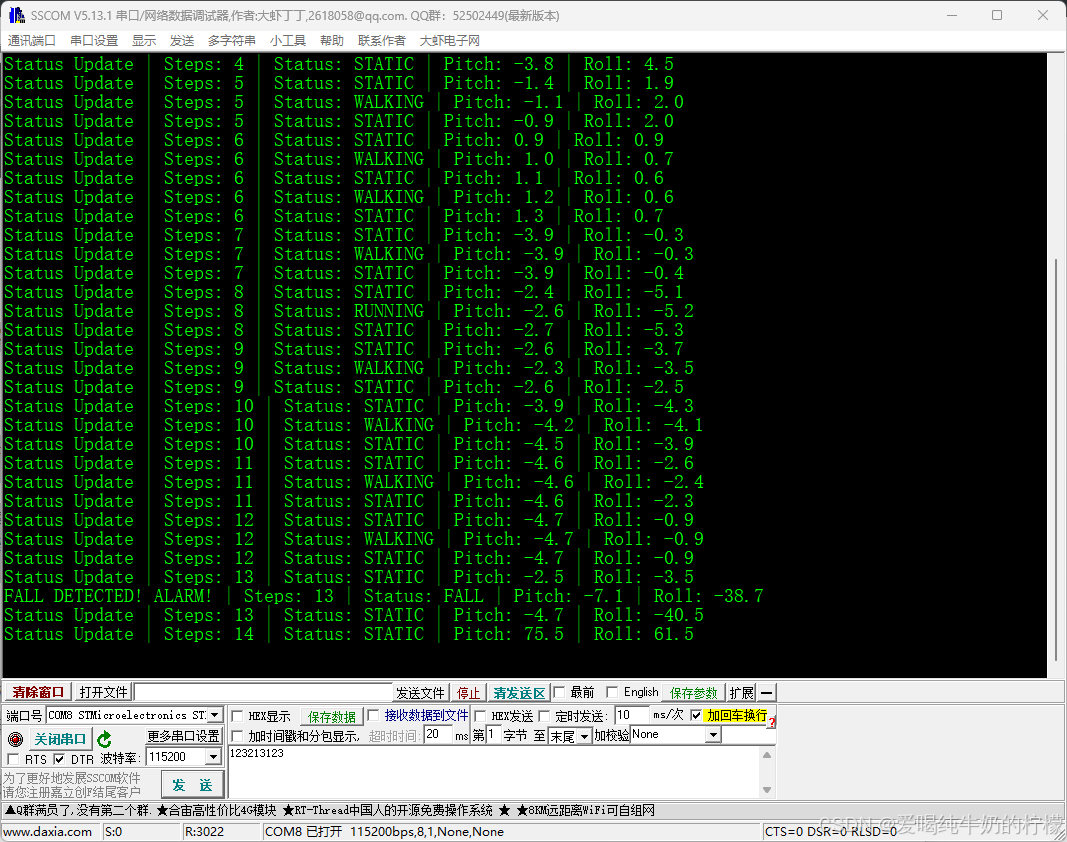
Task: Click the scrolling advertisement line about RT-Thread
Action: coord(329,810)
